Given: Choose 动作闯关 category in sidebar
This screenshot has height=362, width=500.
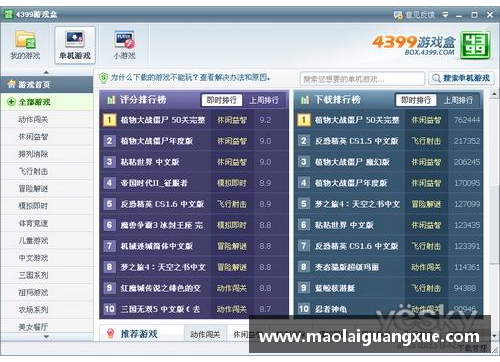Looking at the screenshot, I should coord(47,119).
